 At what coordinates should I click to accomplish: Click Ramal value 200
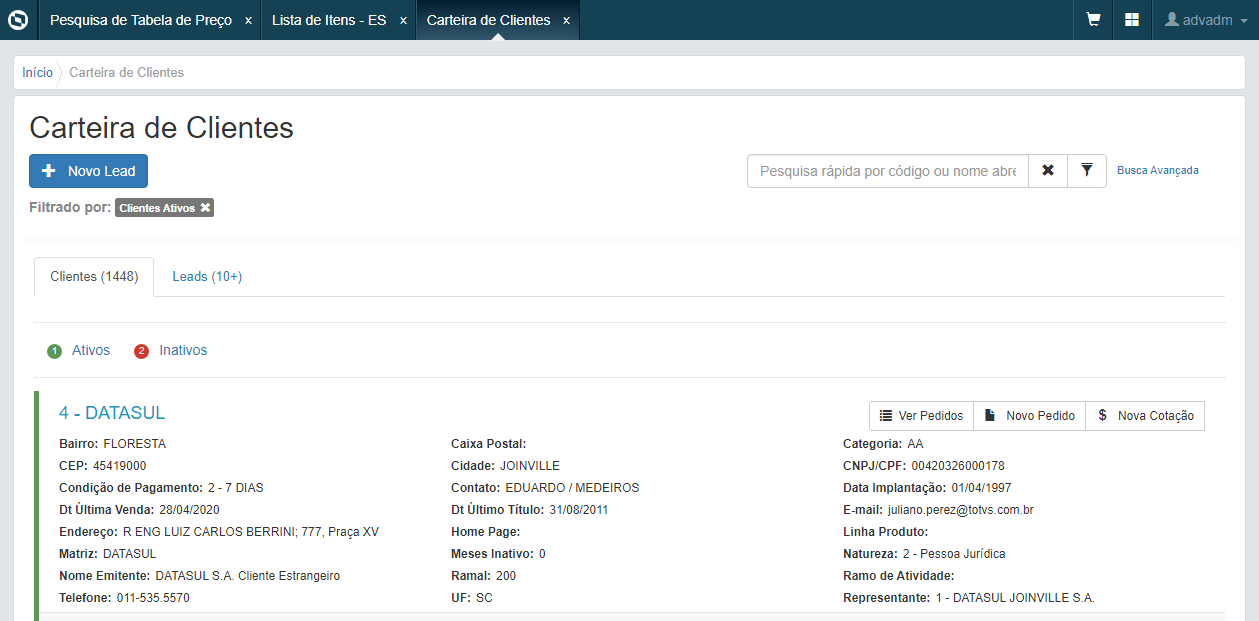pos(506,576)
